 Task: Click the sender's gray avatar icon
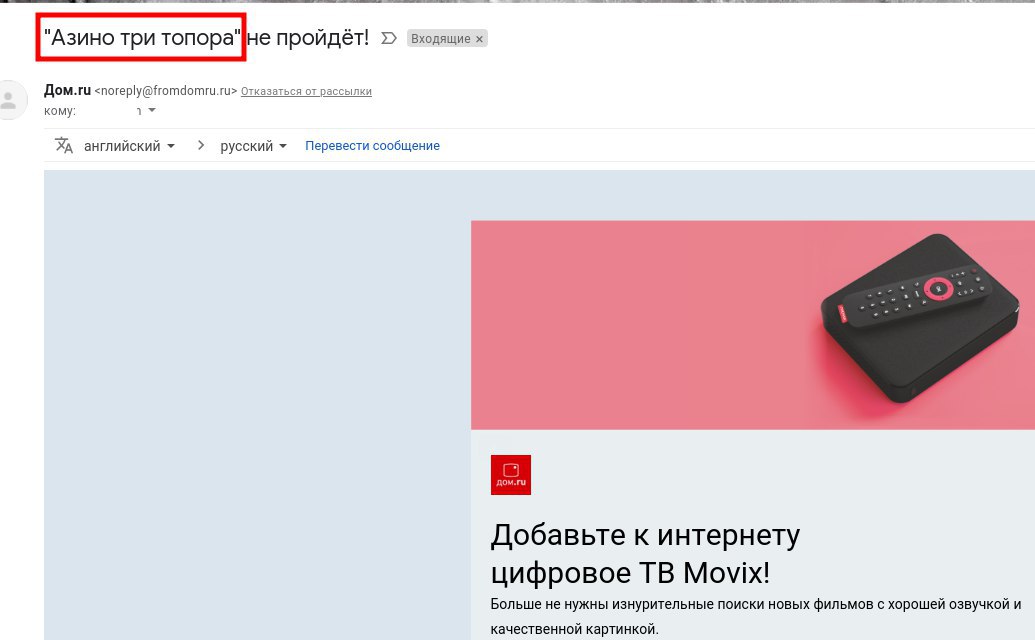pyautogui.click(x=10, y=100)
